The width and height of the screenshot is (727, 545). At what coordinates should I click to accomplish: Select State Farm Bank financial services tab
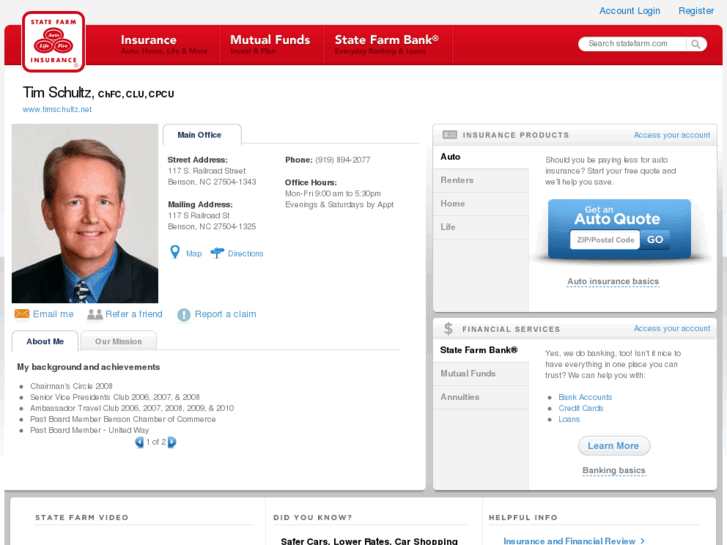[481, 350]
